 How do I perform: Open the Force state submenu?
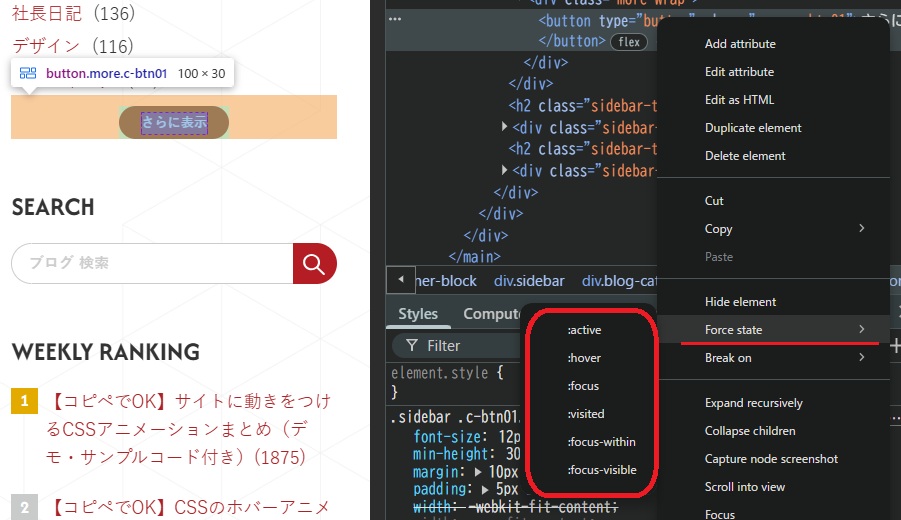pyautogui.click(x=774, y=330)
